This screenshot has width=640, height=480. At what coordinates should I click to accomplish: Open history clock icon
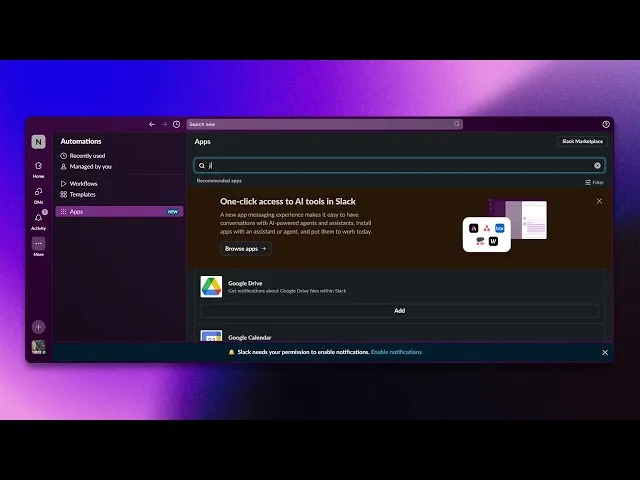[176, 124]
